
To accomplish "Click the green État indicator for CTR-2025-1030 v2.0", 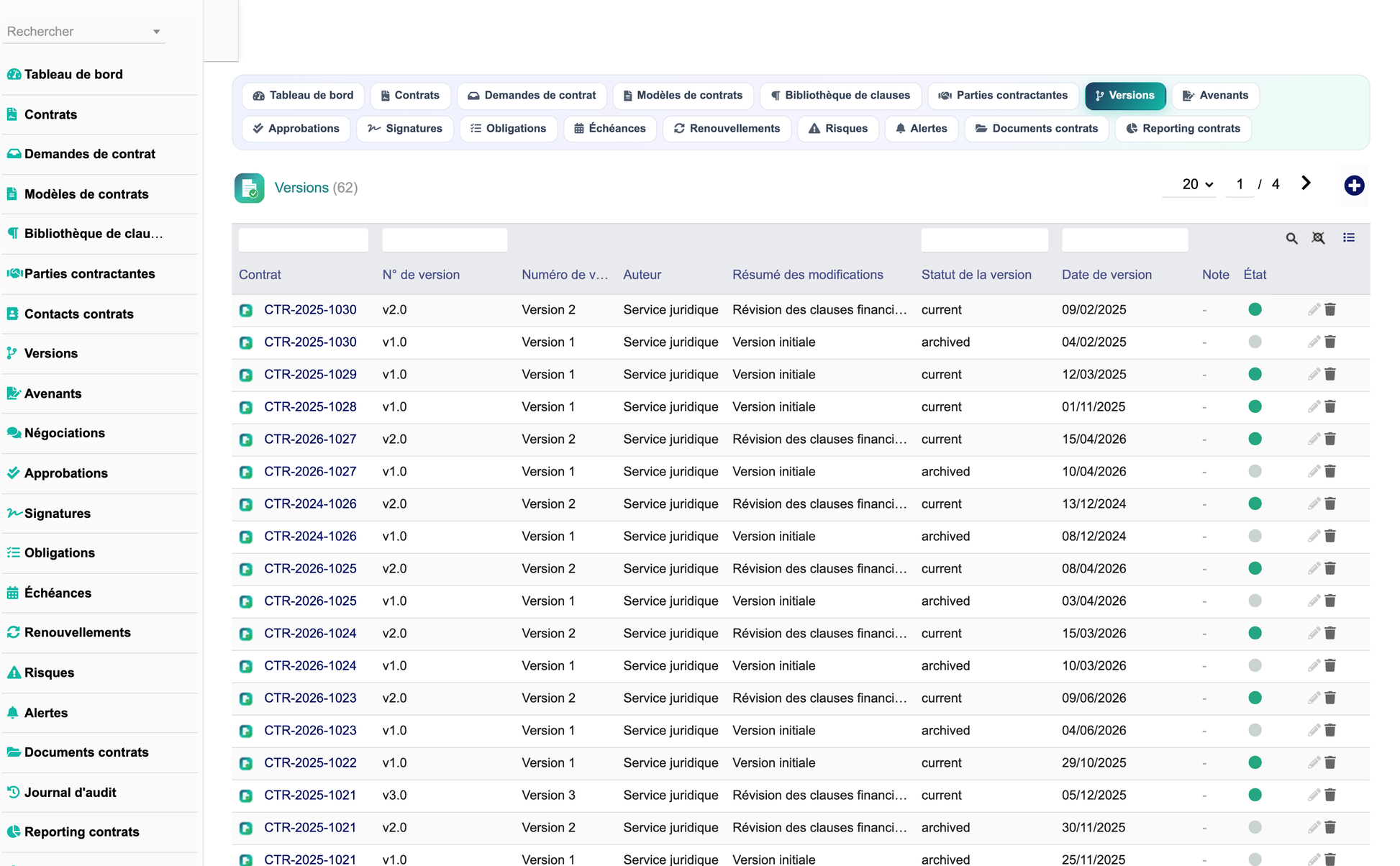I will point(1255,309).
